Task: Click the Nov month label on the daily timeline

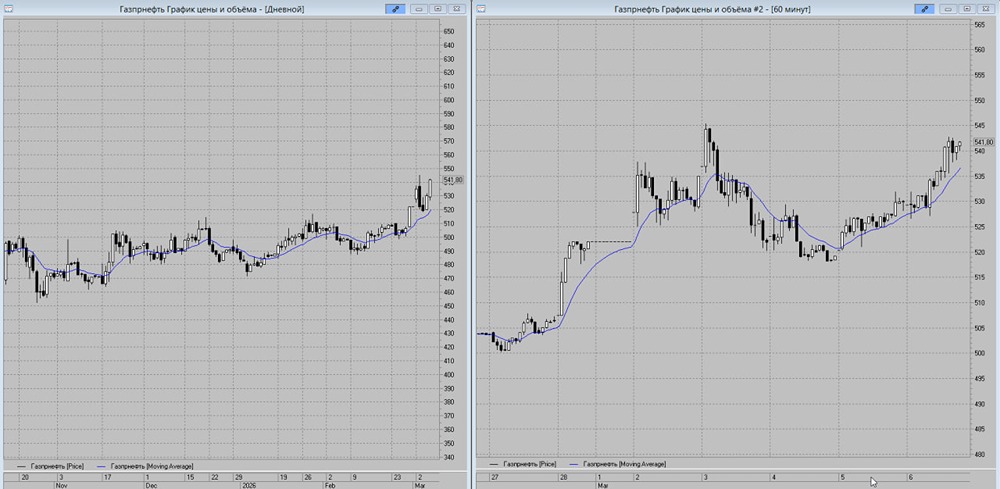Action: tap(62, 485)
